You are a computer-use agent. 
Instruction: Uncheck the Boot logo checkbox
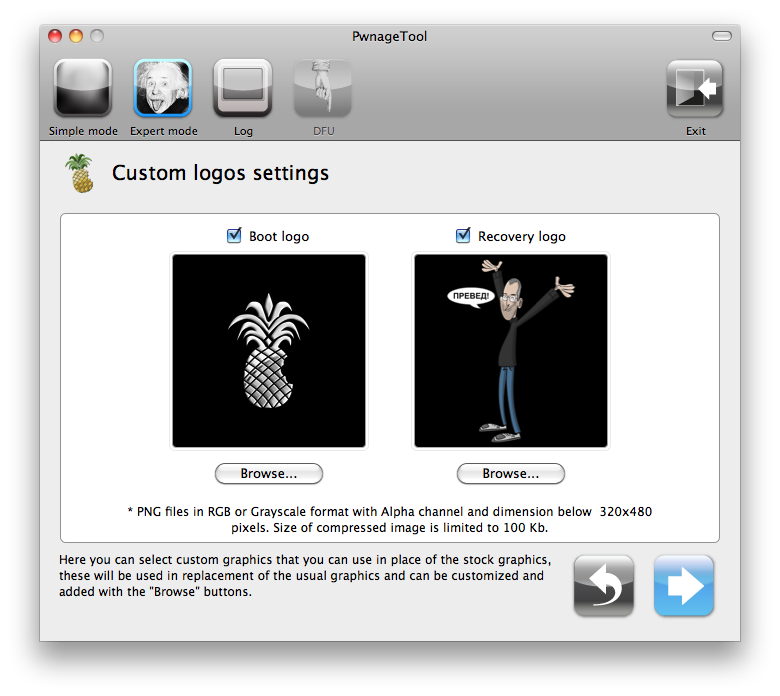point(235,236)
